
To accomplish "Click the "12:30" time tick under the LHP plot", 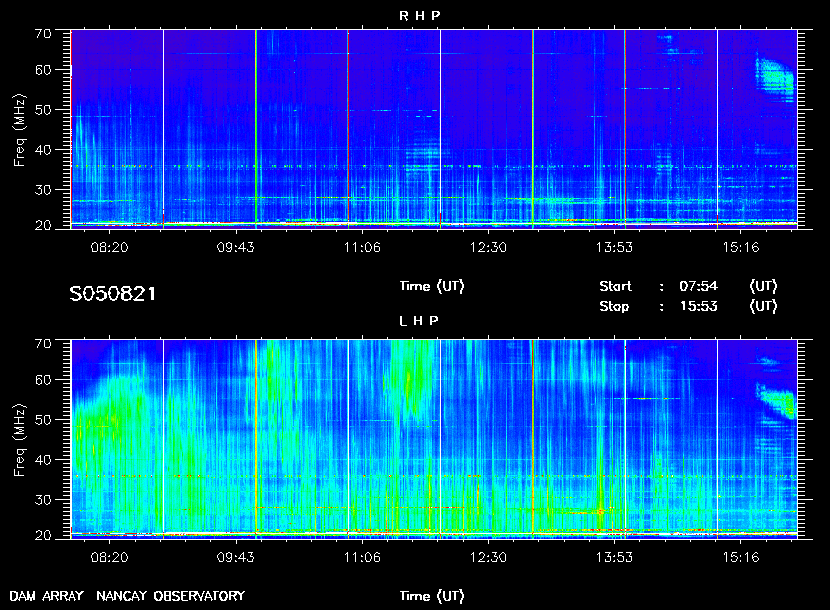I will pos(488,558).
